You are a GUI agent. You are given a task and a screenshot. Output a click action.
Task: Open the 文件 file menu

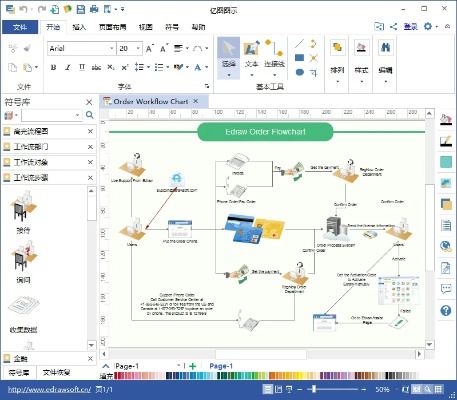point(20,27)
